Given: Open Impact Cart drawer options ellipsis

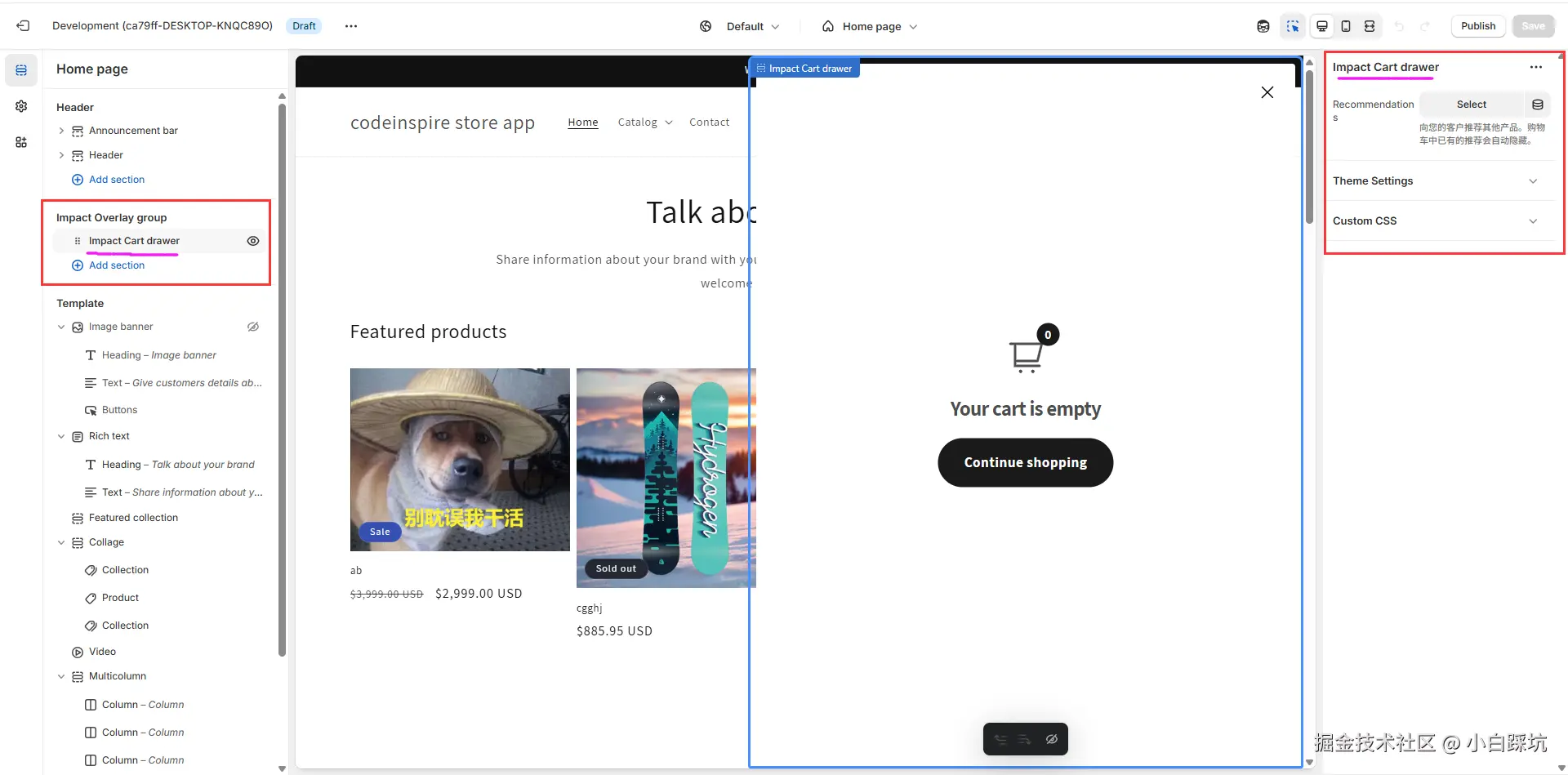Looking at the screenshot, I should tap(1536, 67).
